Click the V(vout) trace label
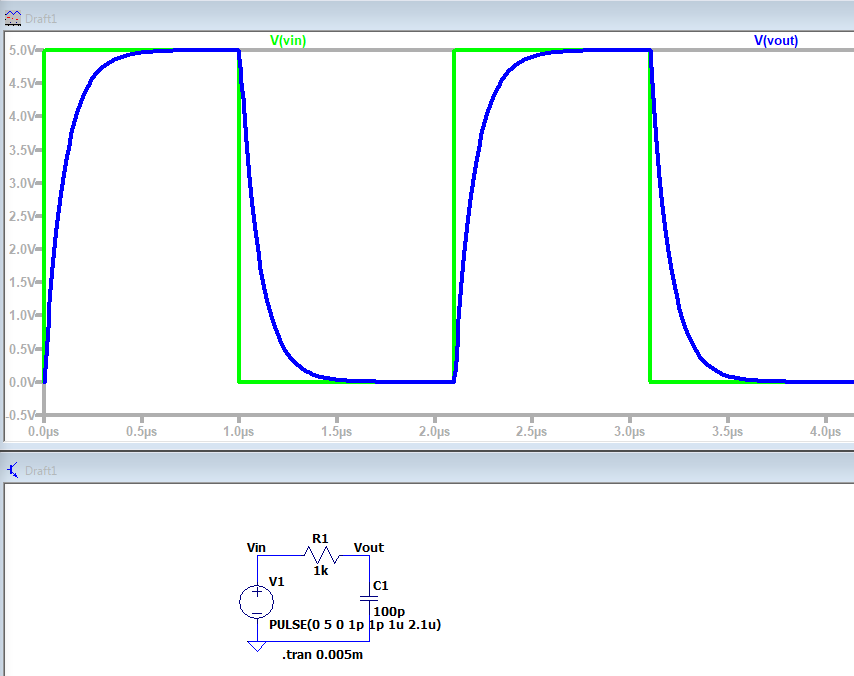Viewport: 854px width, 676px height. pyautogui.click(x=776, y=41)
